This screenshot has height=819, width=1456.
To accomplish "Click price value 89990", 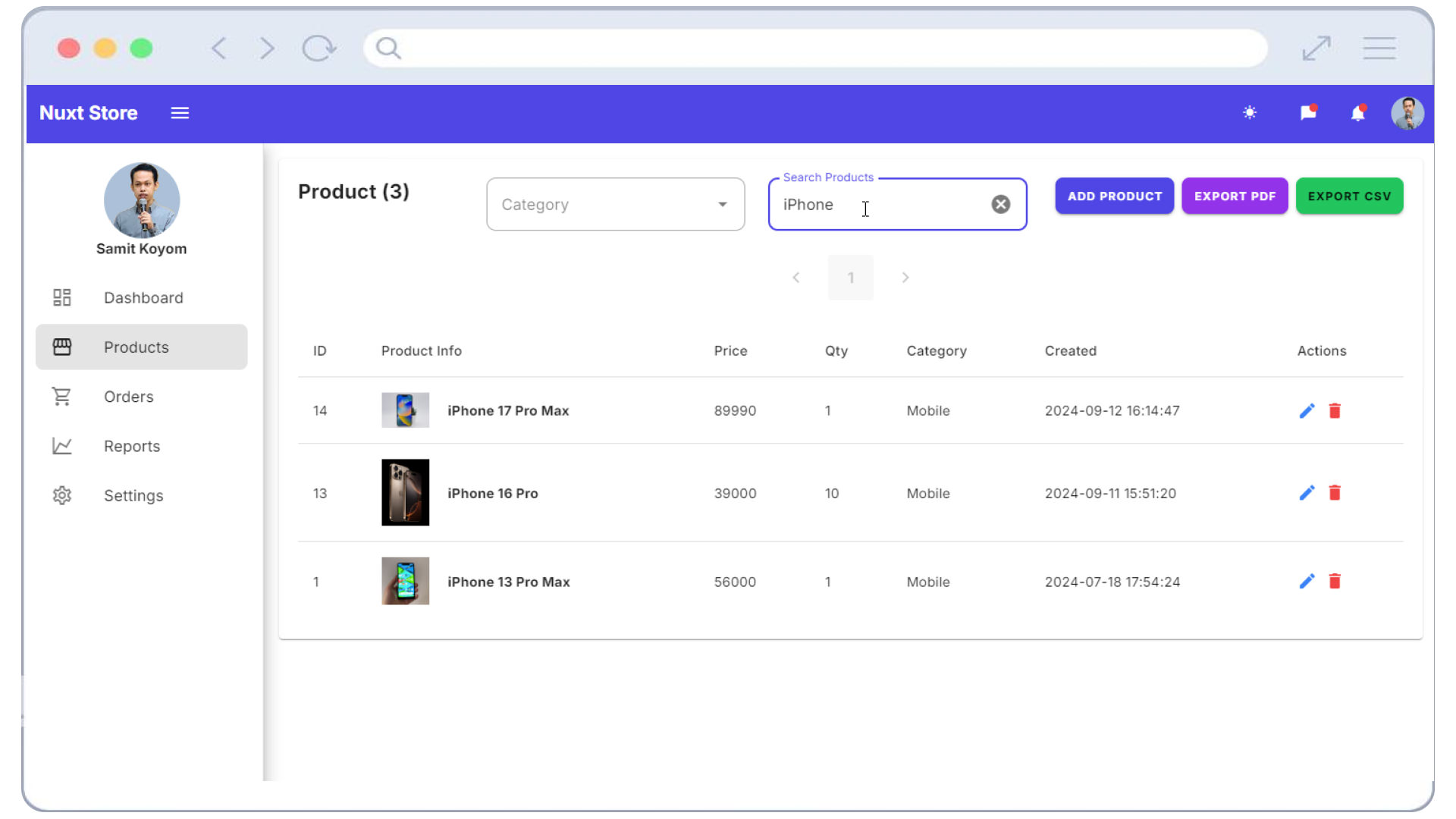I will point(735,410).
